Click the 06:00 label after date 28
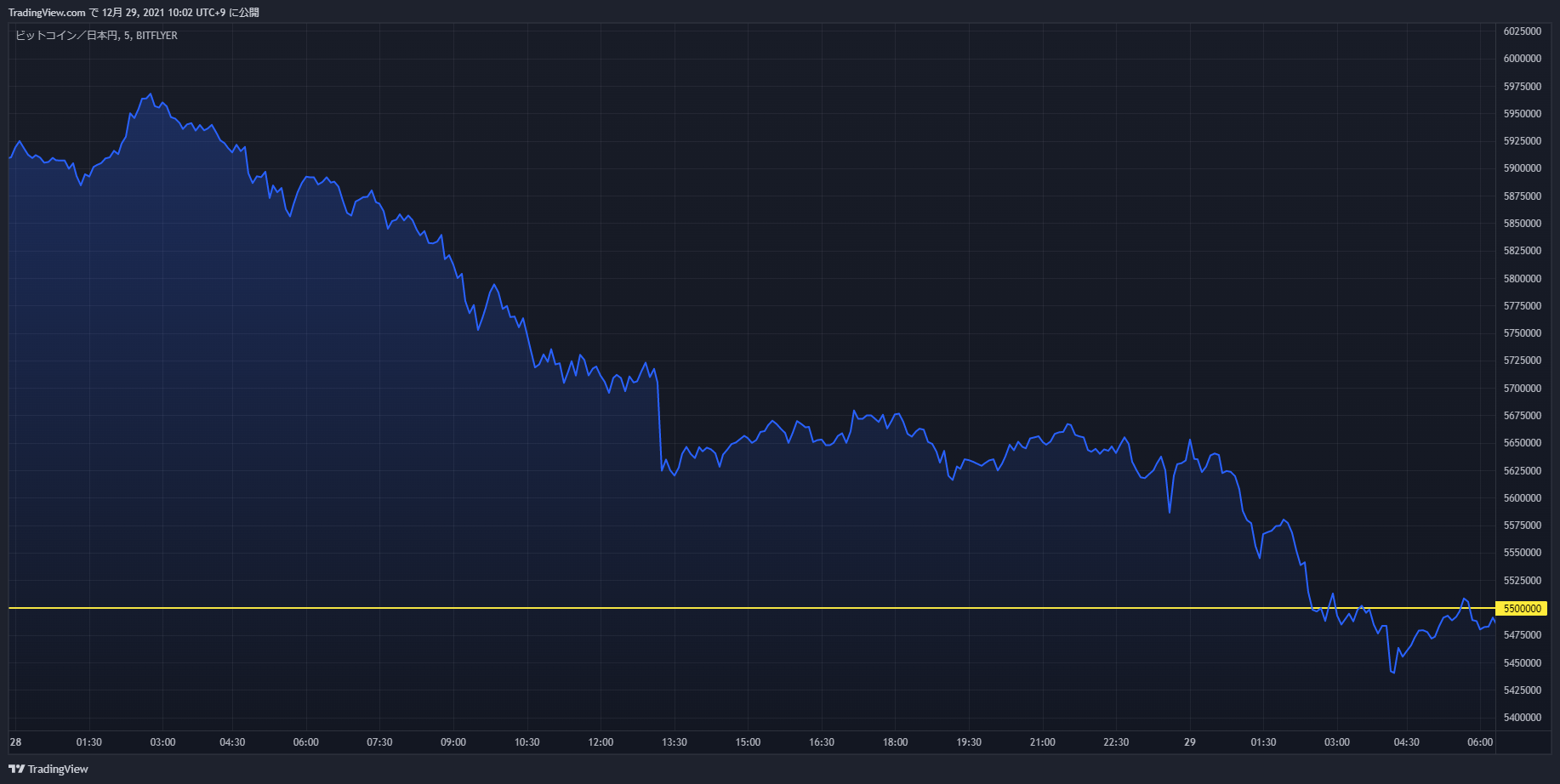This screenshot has width=1560, height=784. coord(306,742)
